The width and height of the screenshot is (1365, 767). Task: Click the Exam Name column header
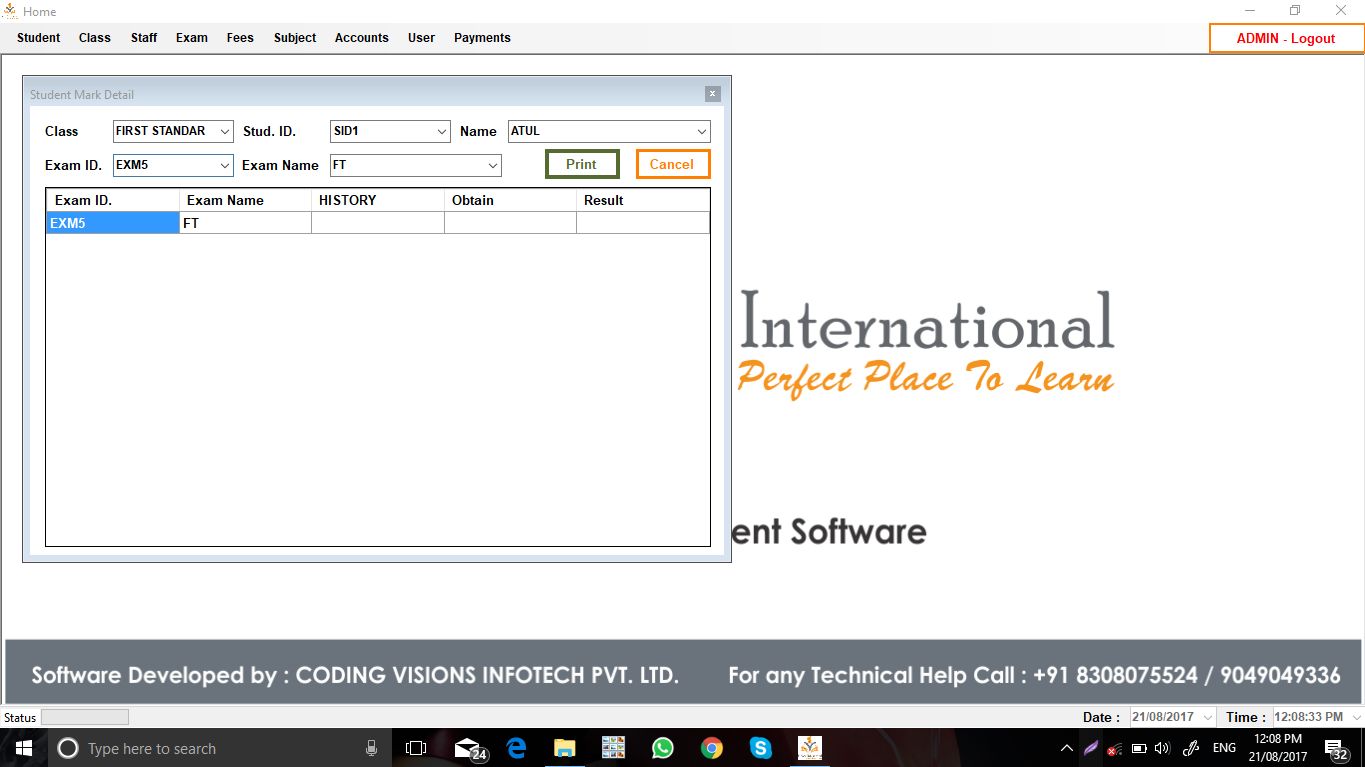[246, 200]
